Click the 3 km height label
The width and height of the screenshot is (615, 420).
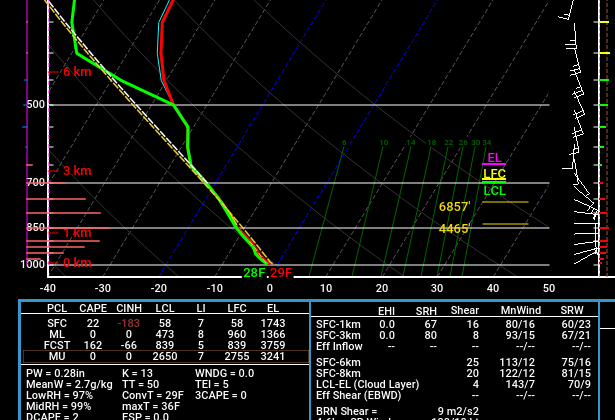pos(76,171)
